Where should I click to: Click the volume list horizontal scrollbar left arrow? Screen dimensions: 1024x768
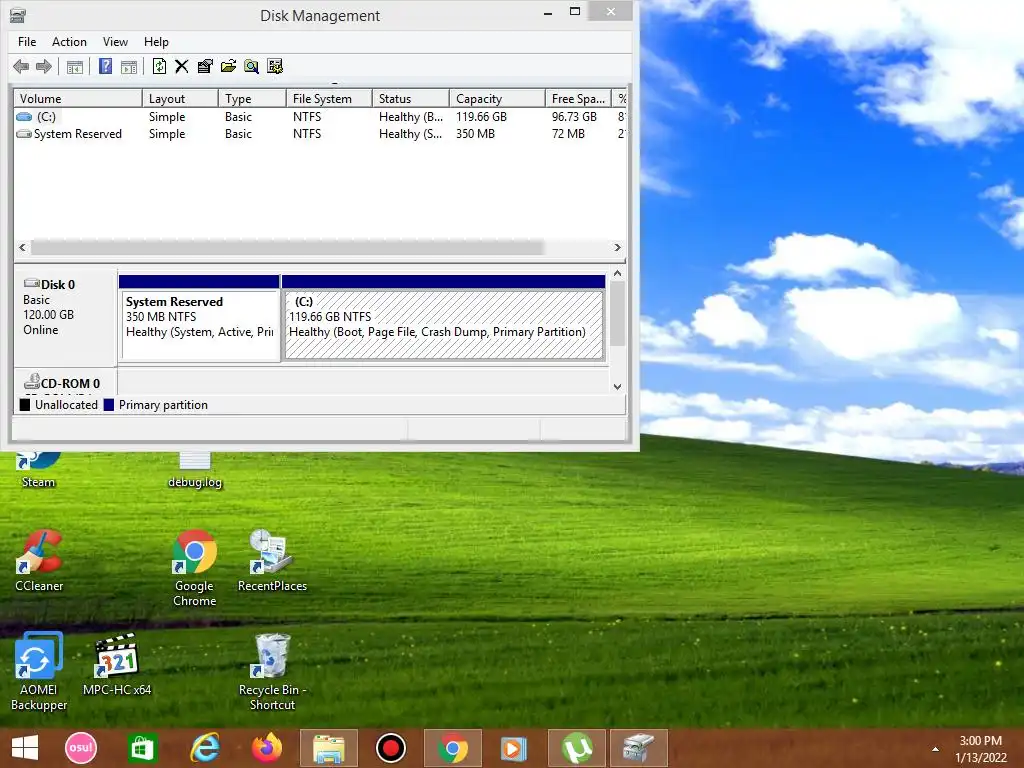pos(23,248)
